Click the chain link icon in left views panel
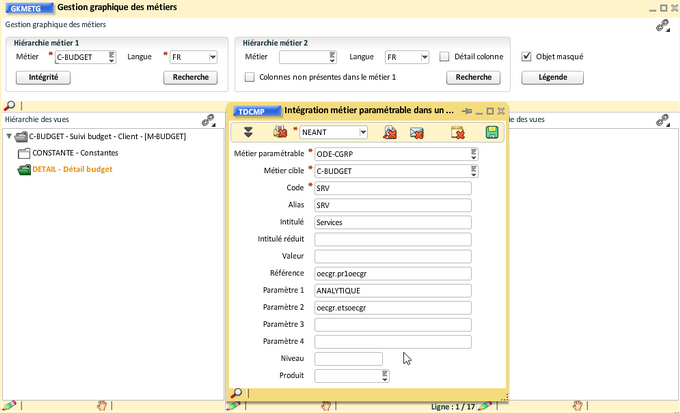Screen dimensions: 680x413 [209, 120]
